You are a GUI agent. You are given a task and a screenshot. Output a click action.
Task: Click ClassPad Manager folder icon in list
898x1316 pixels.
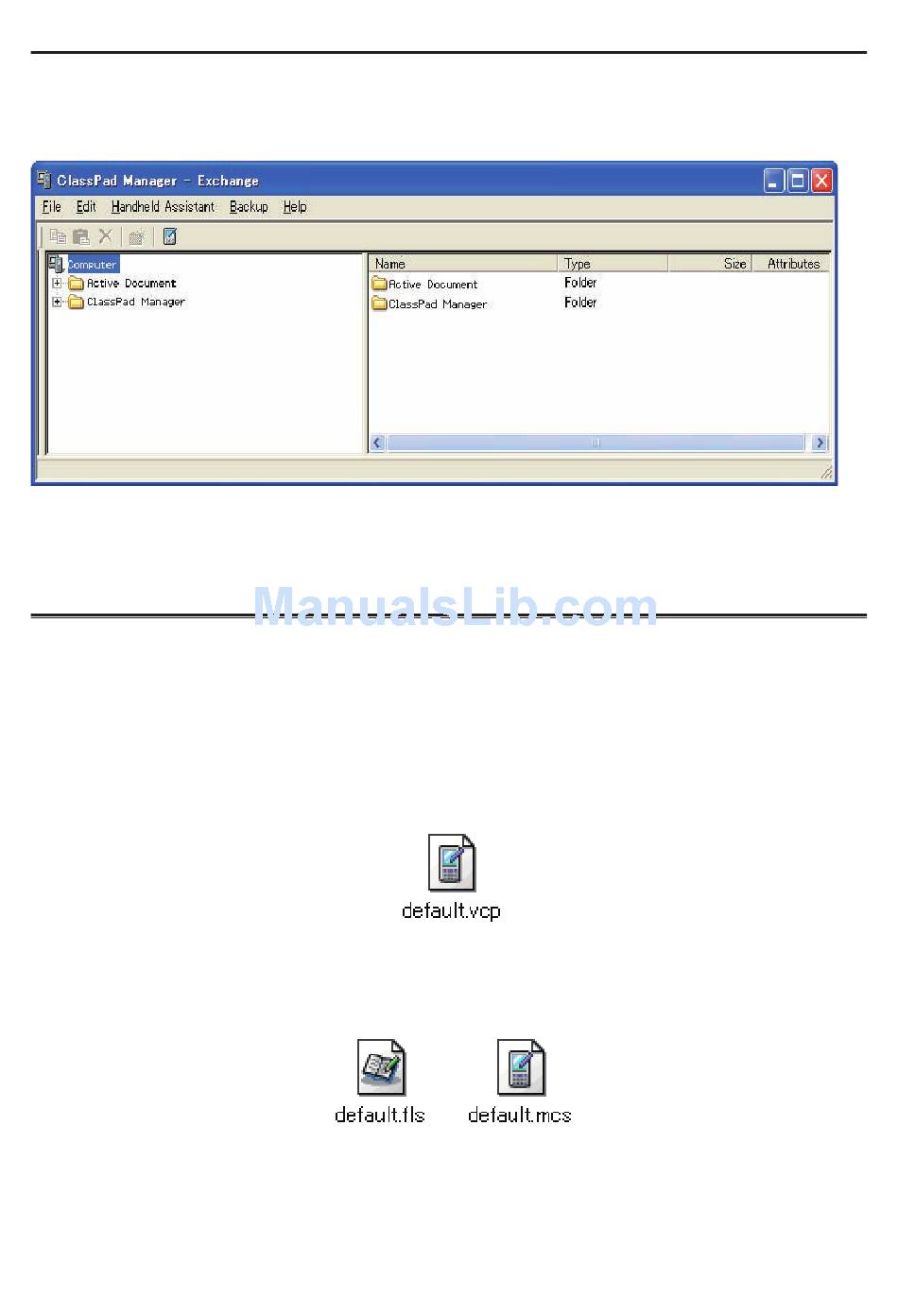(x=379, y=303)
